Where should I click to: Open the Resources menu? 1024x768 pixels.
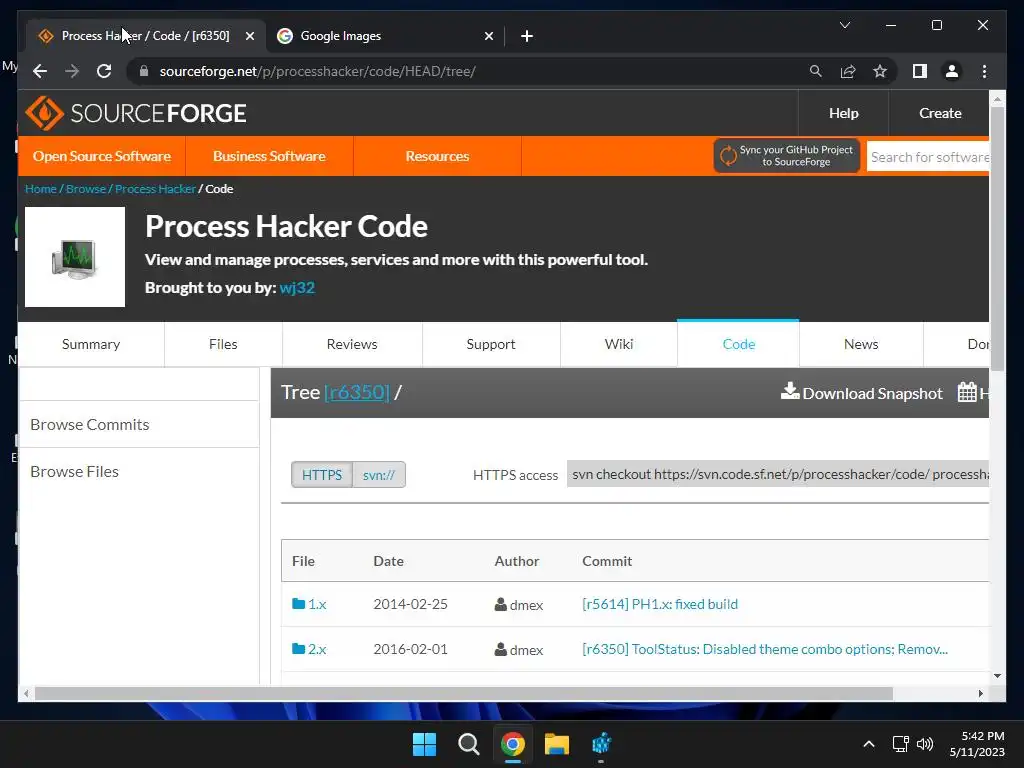[x=437, y=156]
